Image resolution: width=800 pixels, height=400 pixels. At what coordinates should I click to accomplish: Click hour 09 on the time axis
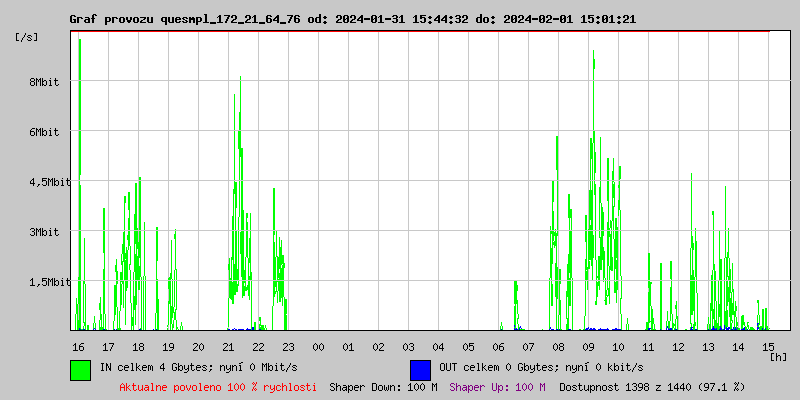[x=588, y=346]
